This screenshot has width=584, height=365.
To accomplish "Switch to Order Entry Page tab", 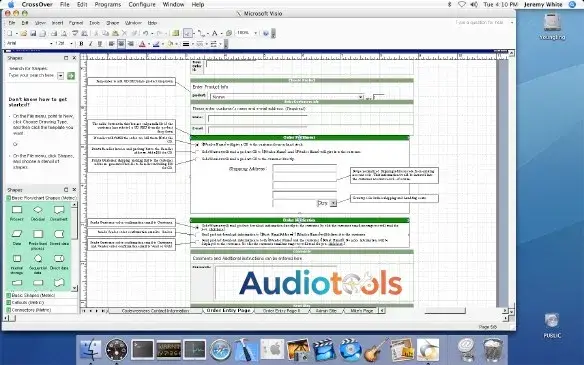I will click(228, 310).
